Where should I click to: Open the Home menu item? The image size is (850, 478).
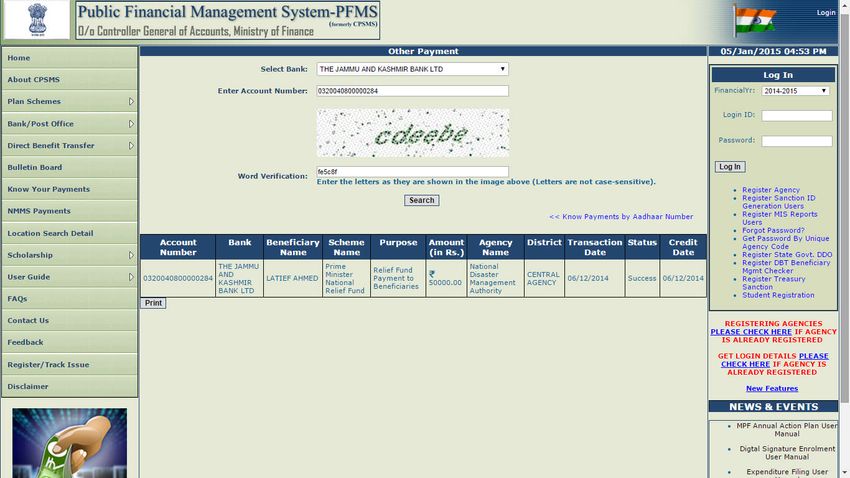(69, 57)
